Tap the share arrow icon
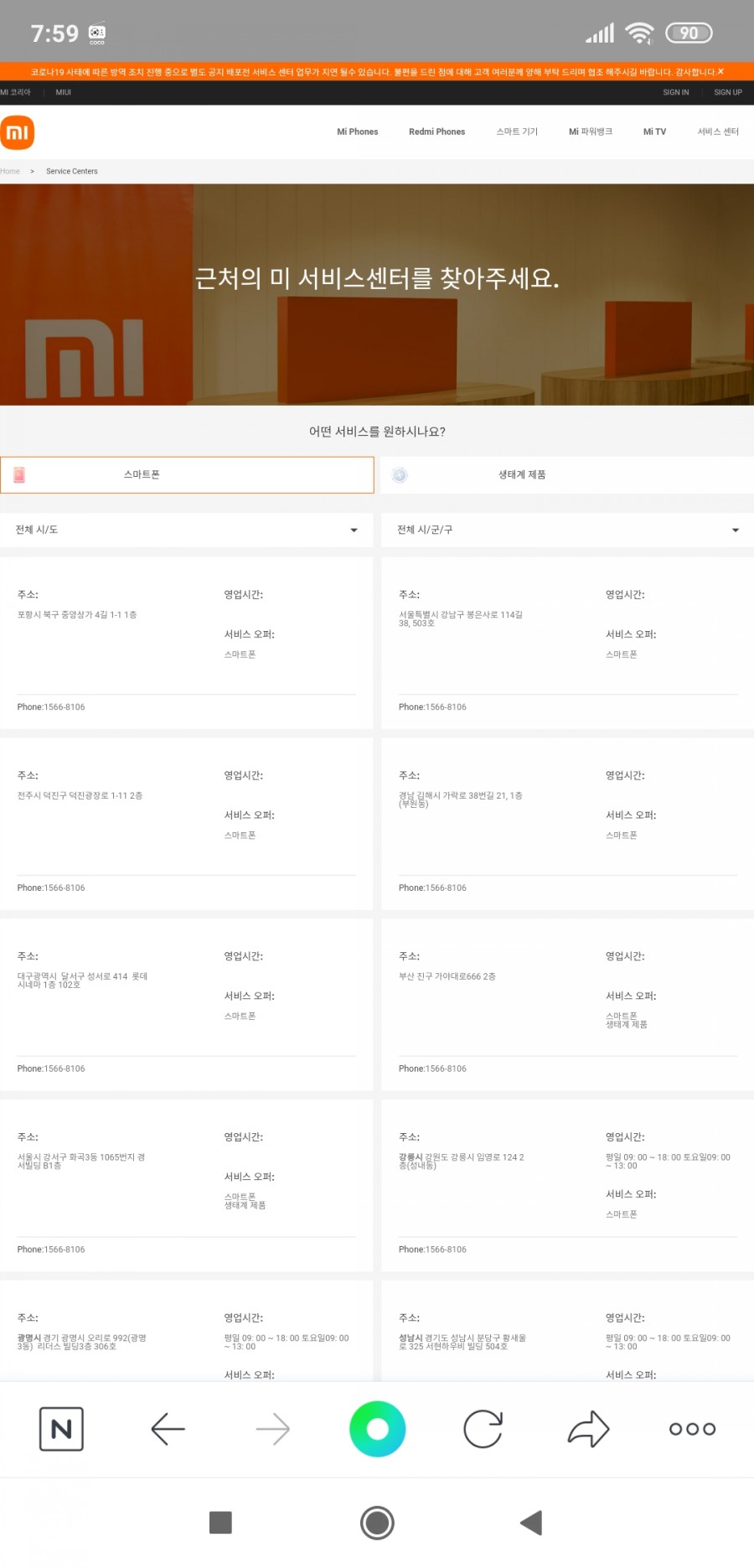 tap(588, 1429)
